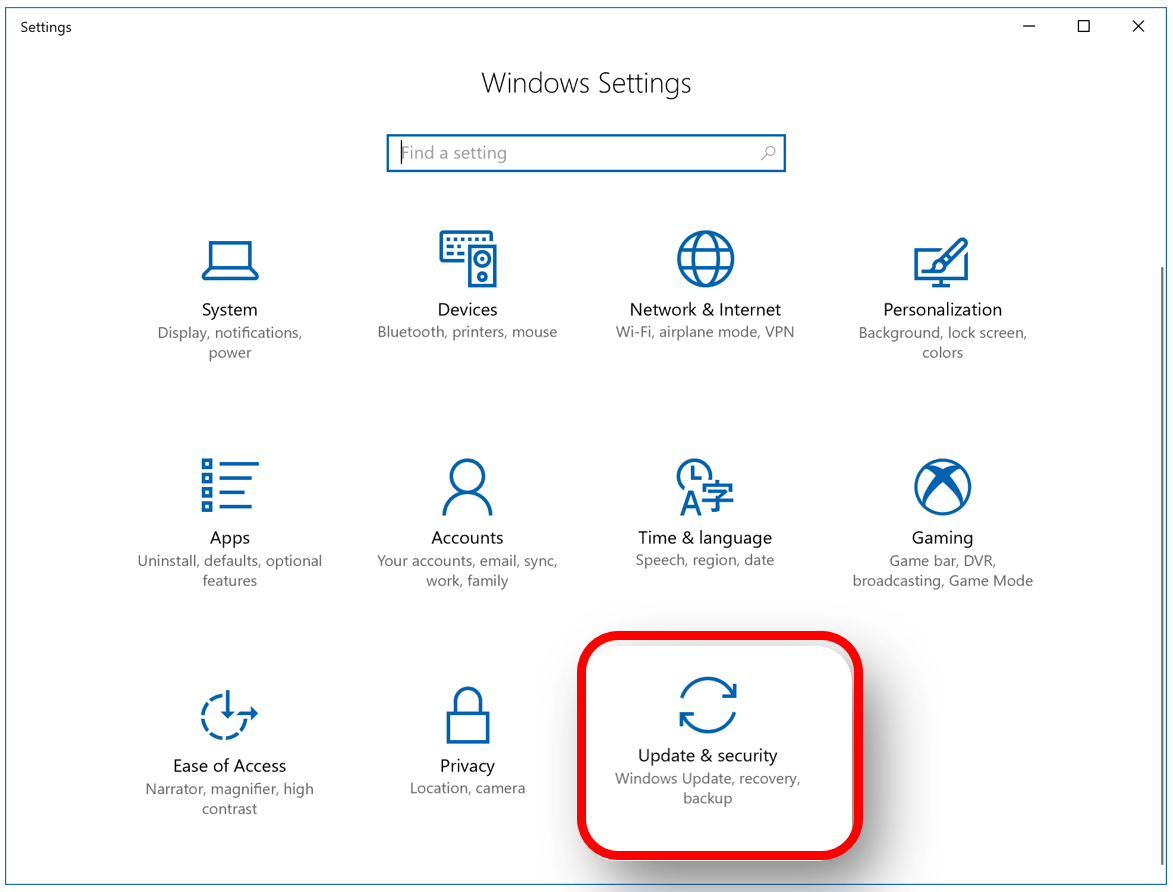The width and height of the screenshot is (1173, 892).
Task: Open the Gaming Xbox icon
Action: point(941,486)
